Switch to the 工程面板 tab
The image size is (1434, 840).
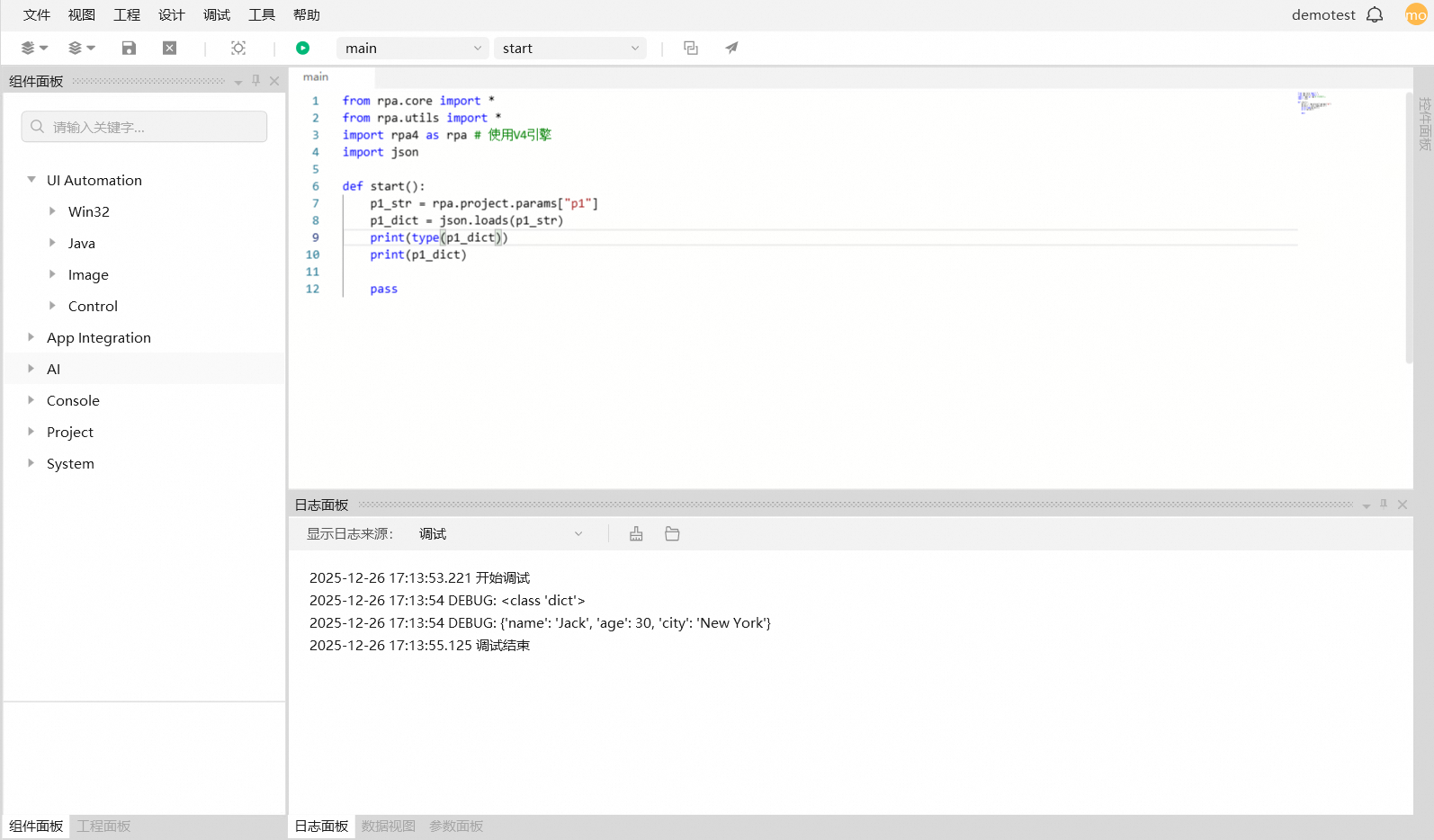point(103,826)
